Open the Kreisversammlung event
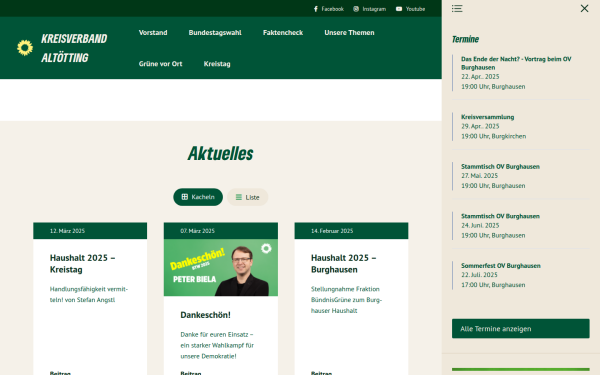600x375 pixels. click(x=488, y=117)
